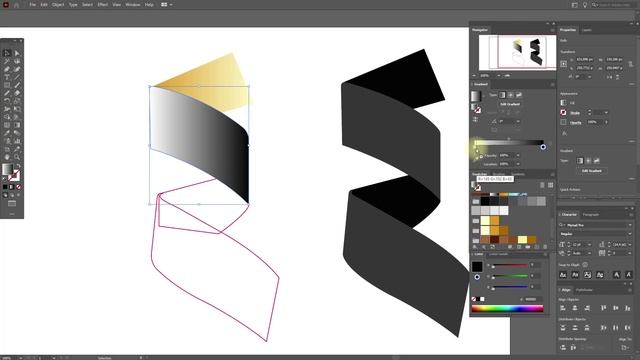Open gradient stop Location dropdown

pos(518,164)
